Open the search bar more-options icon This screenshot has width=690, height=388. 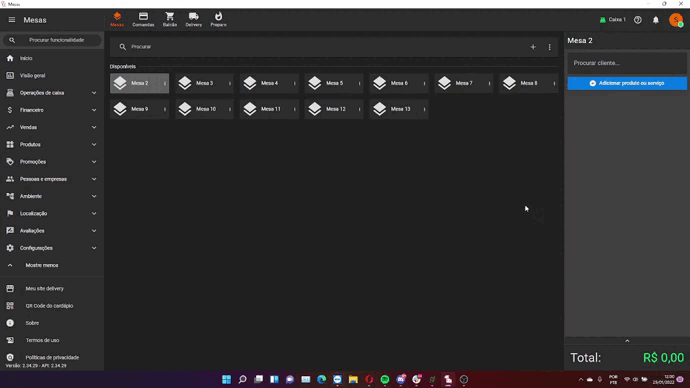pos(549,47)
